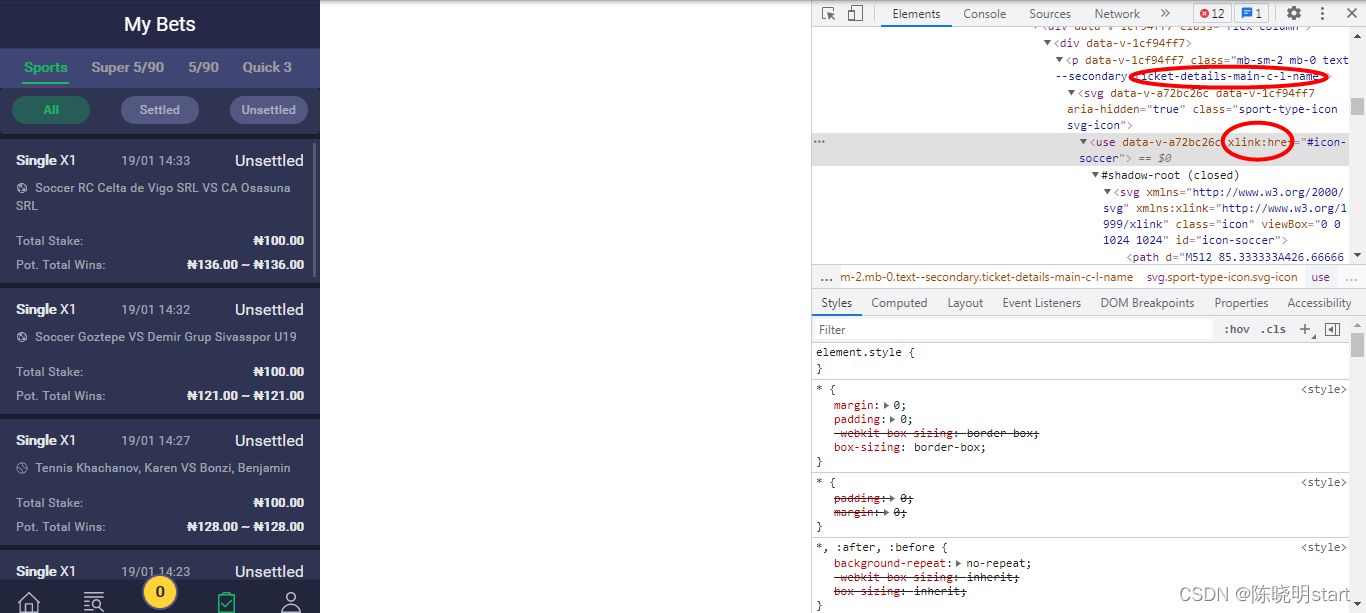The width and height of the screenshot is (1366, 613).
Task: Select the Home icon in bottom navigation
Action: [x=28, y=601]
